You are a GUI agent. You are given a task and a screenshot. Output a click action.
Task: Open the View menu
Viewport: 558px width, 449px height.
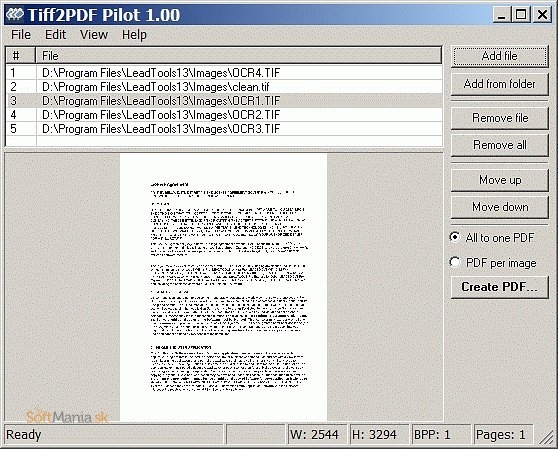click(x=94, y=35)
